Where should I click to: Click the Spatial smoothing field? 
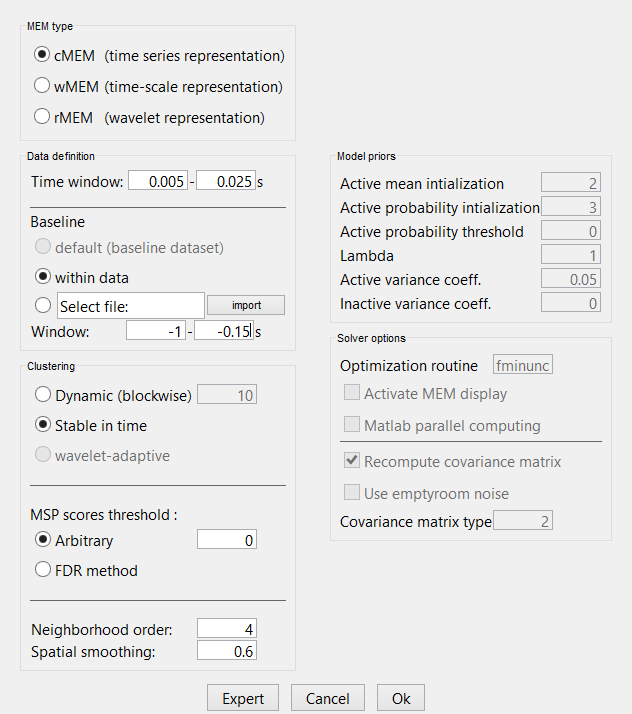click(x=227, y=651)
